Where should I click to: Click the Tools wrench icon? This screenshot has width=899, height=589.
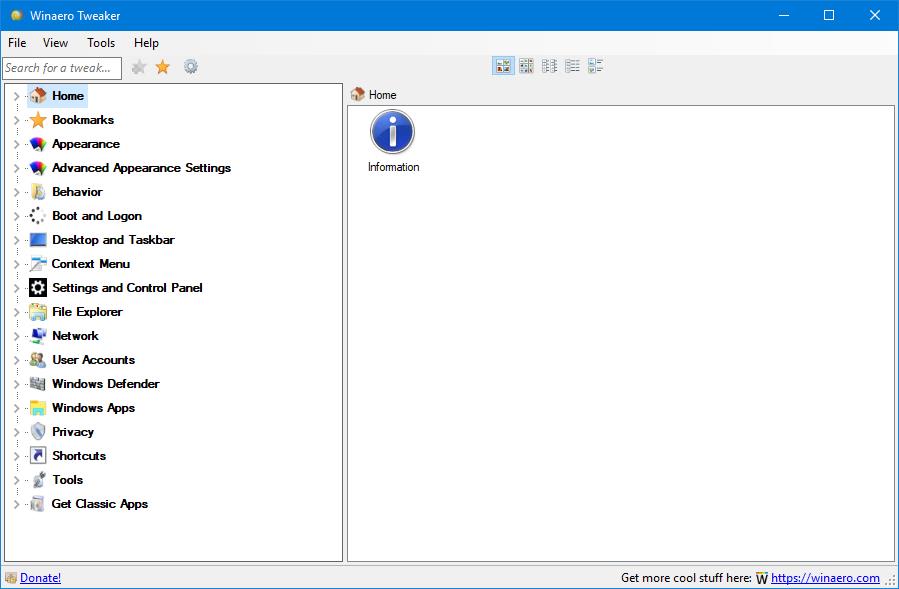[x=38, y=480]
